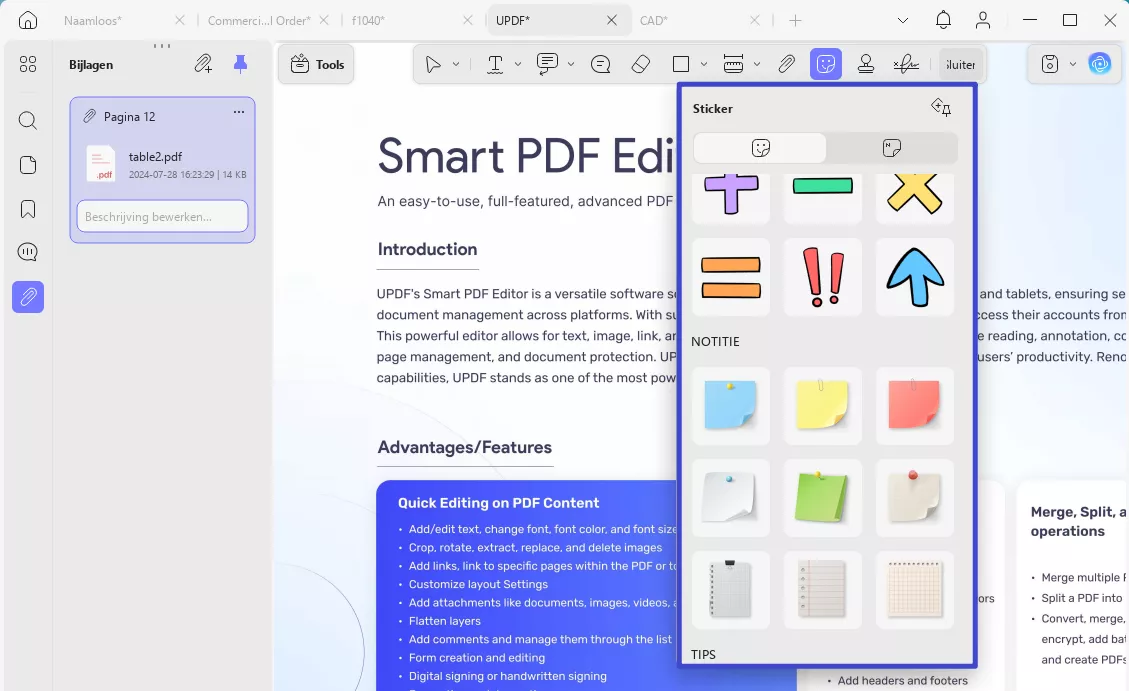Select the text markup tool

click(x=495, y=65)
